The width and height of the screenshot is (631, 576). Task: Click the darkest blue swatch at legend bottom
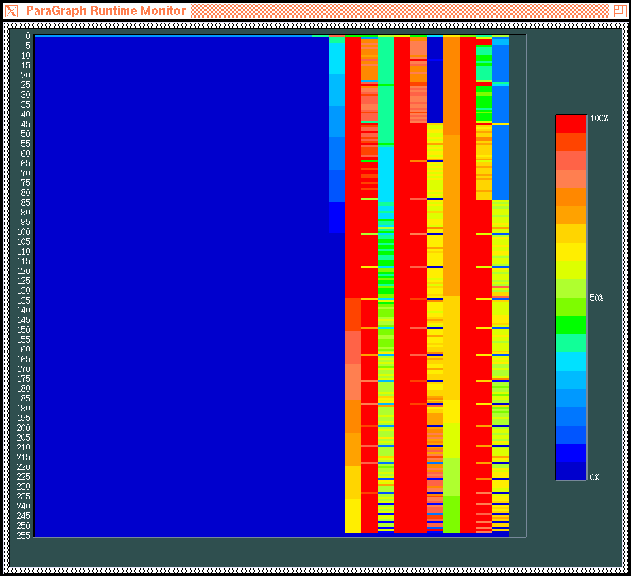pos(570,470)
